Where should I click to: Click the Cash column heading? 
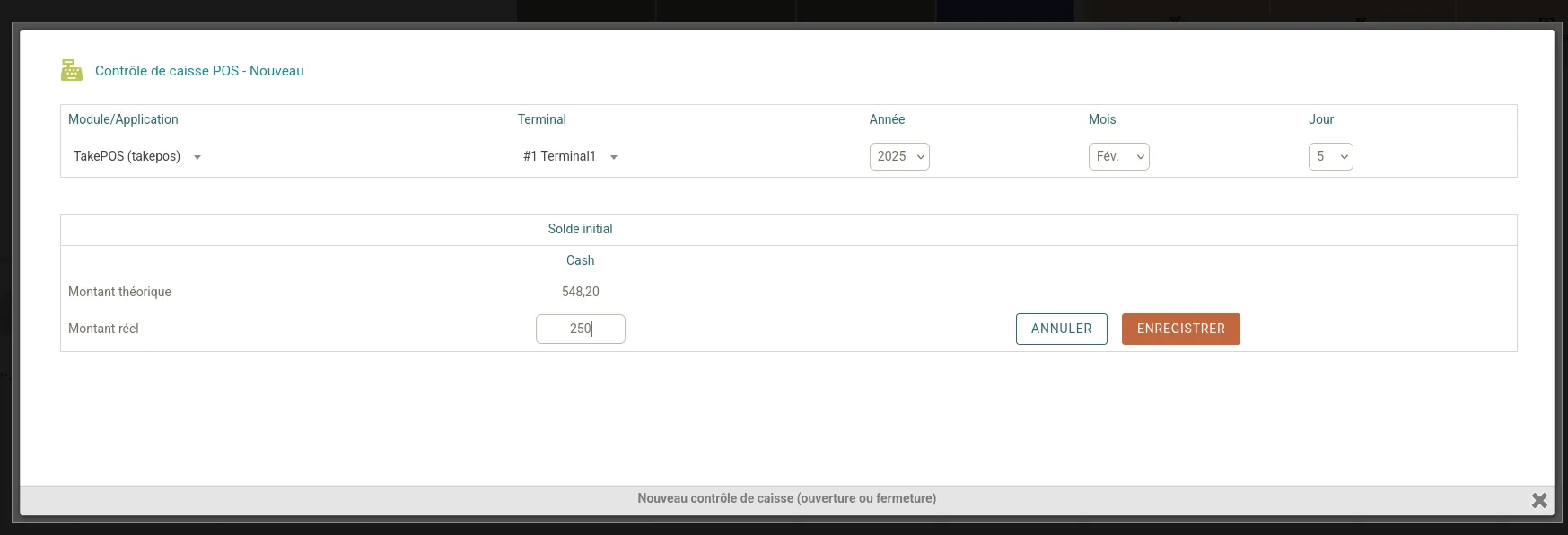(x=580, y=260)
